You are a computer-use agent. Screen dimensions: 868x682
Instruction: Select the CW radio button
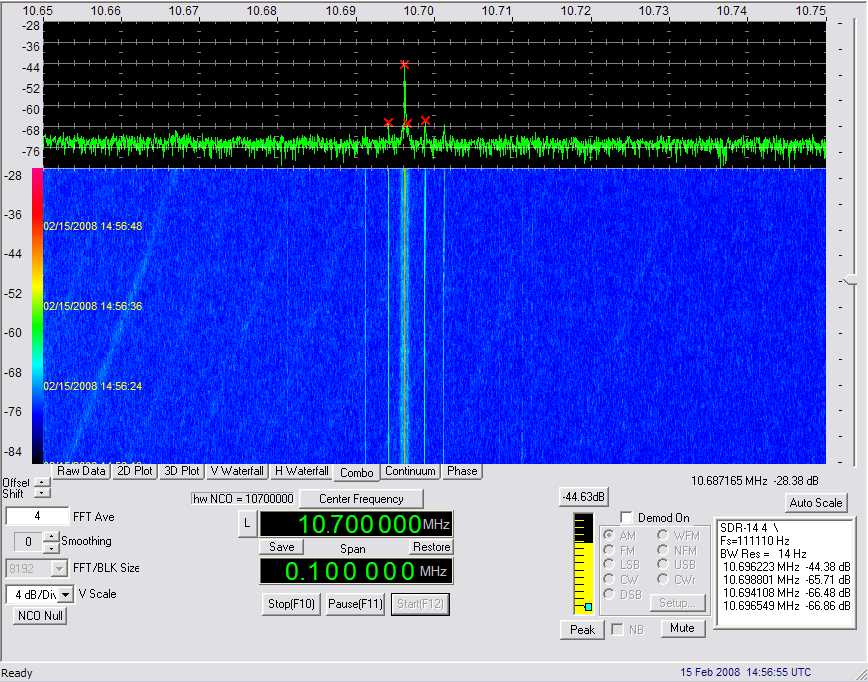(x=609, y=579)
